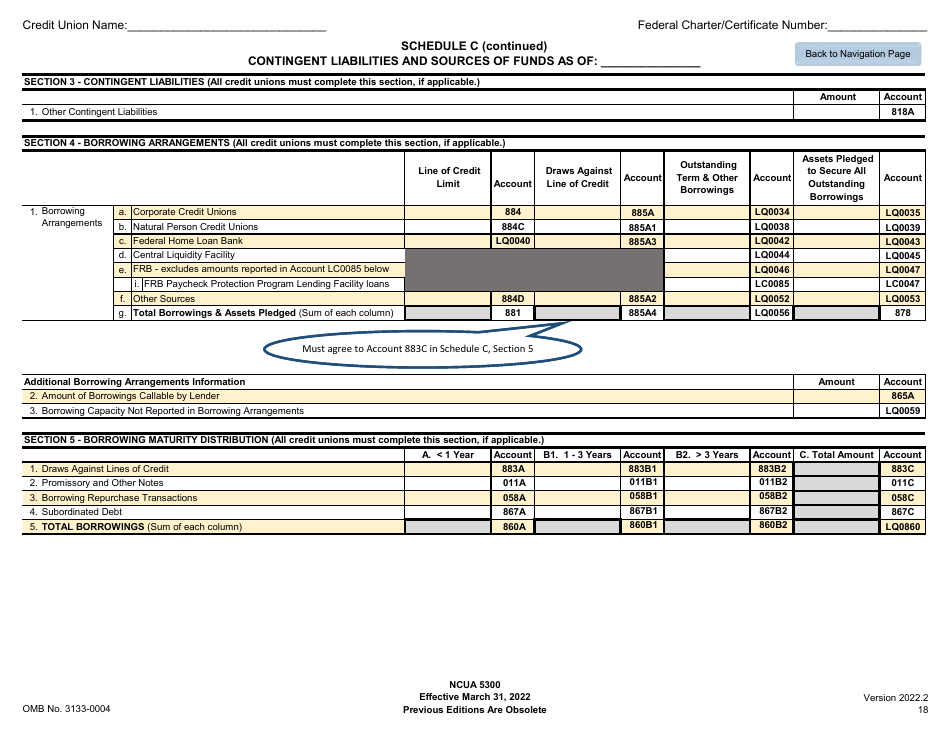Select the TOTAL BORROWINGS LQ0860 account cell
The width and height of the screenshot is (950, 735).
pos(903,525)
